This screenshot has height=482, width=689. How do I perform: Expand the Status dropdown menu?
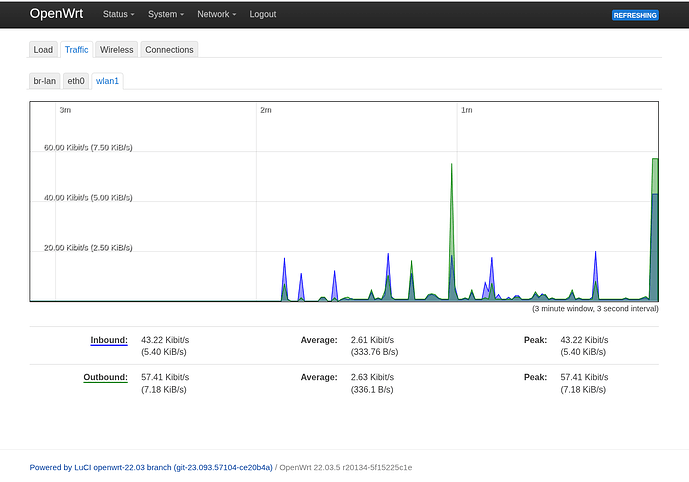[x=118, y=15]
